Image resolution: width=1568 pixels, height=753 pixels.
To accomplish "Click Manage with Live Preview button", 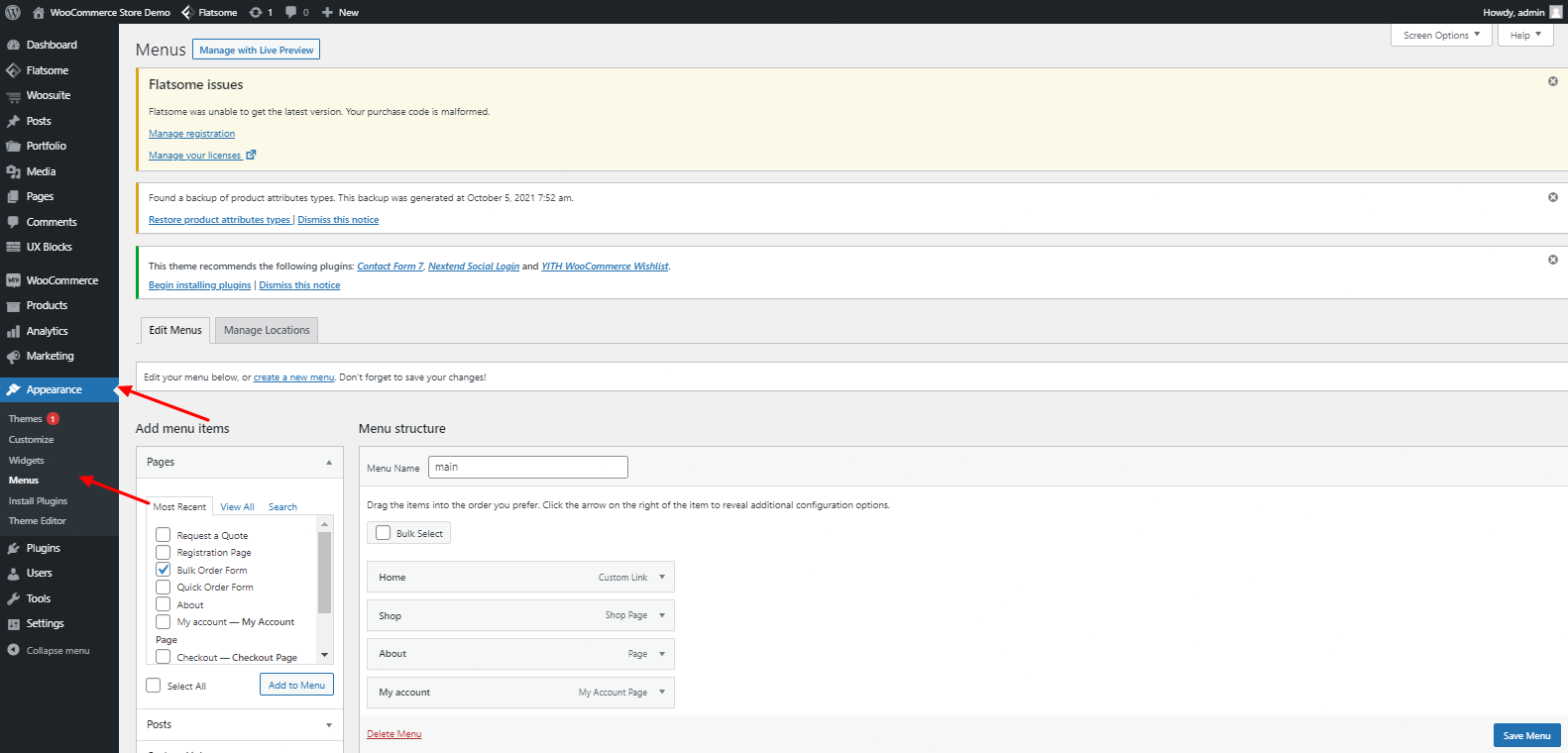I will click(256, 50).
